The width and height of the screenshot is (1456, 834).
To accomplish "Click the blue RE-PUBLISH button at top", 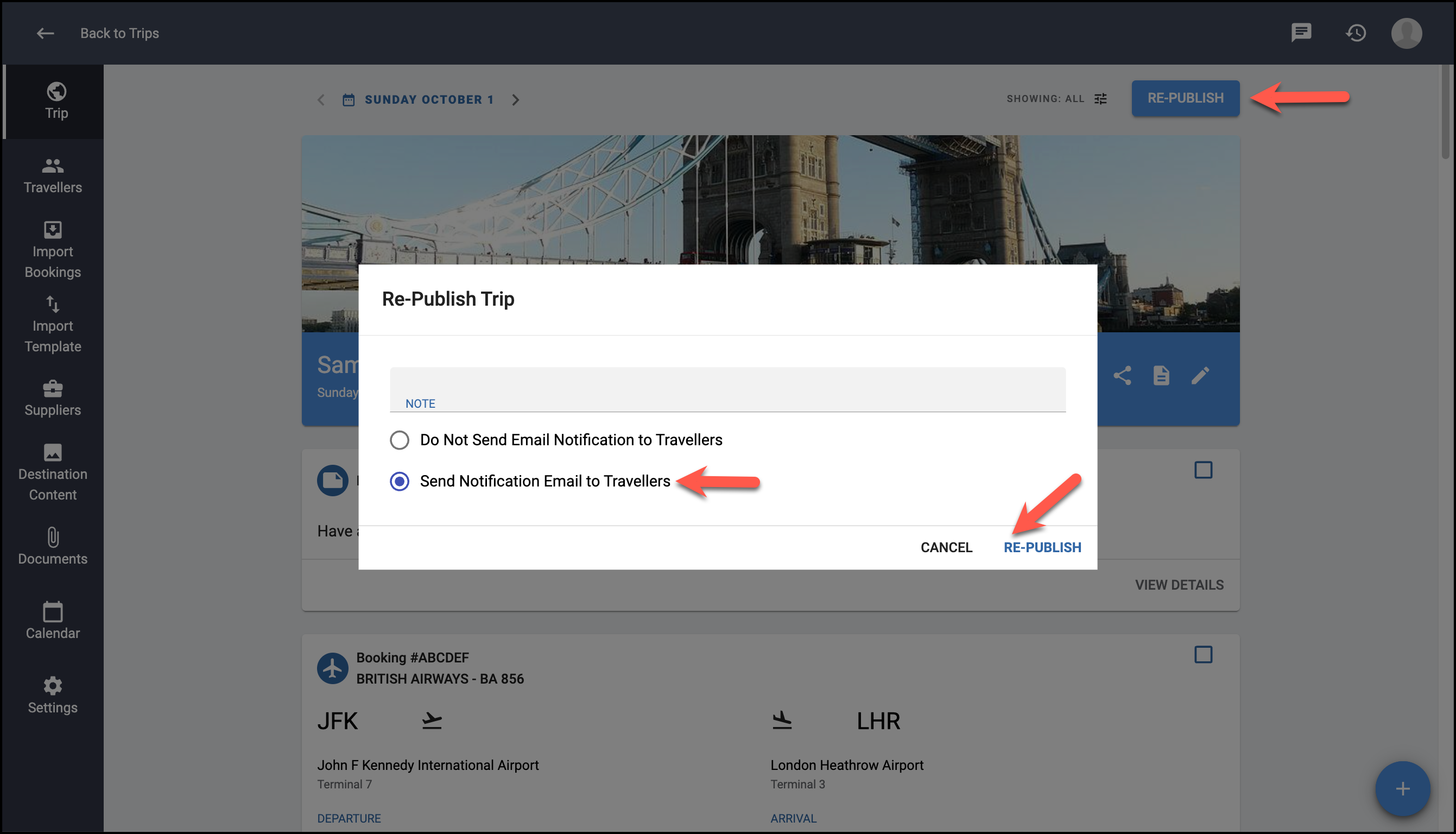I will click(1185, 98).
